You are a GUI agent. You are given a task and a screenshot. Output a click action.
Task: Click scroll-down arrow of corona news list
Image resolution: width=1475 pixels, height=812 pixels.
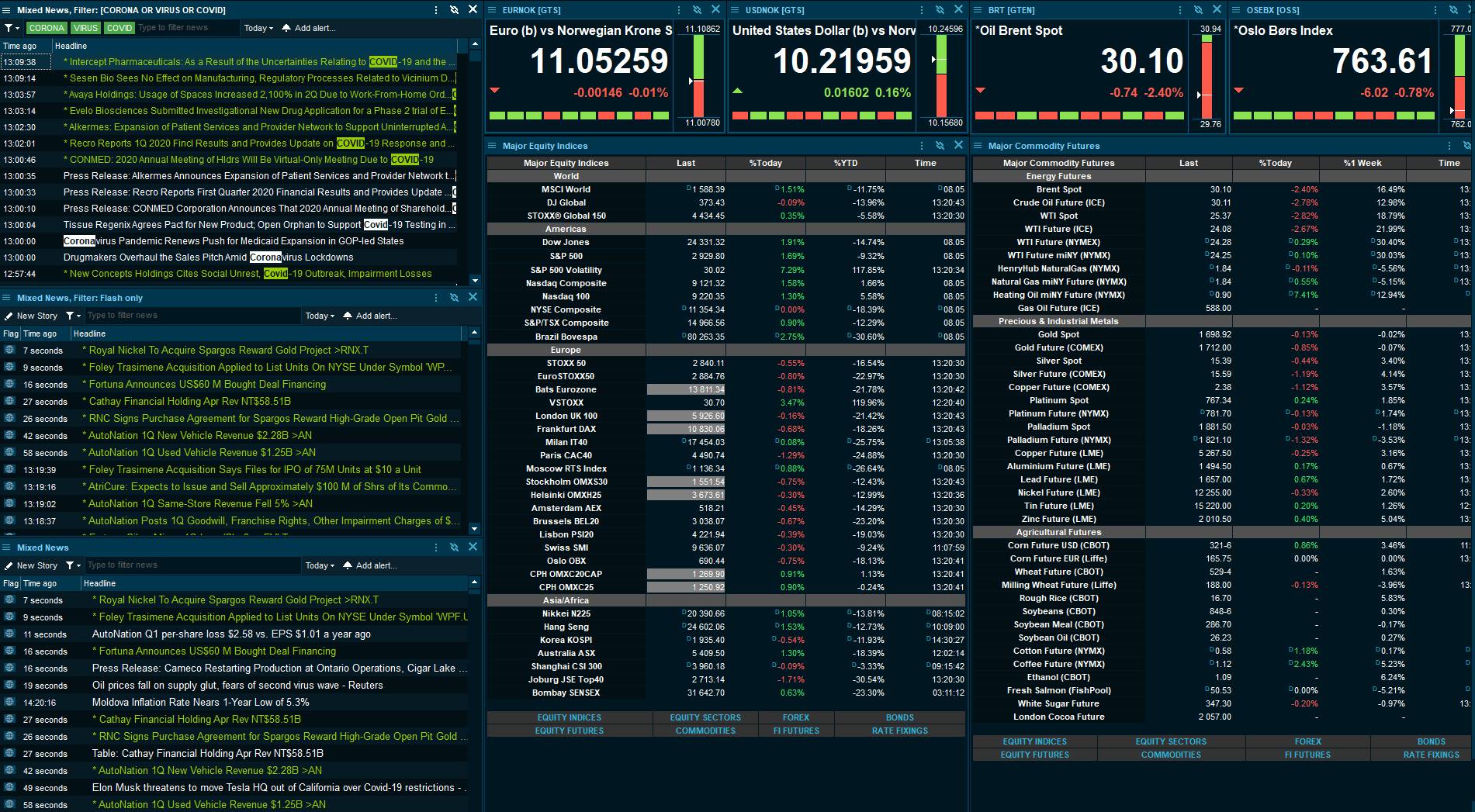click(475, 280)
